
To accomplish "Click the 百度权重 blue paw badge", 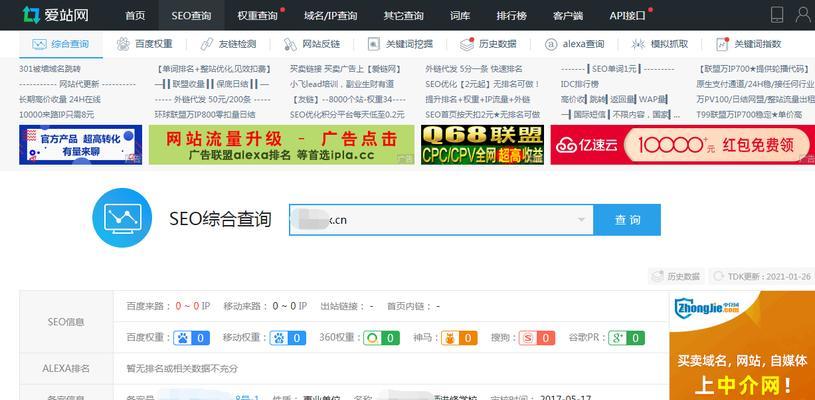I will point(191,338).
